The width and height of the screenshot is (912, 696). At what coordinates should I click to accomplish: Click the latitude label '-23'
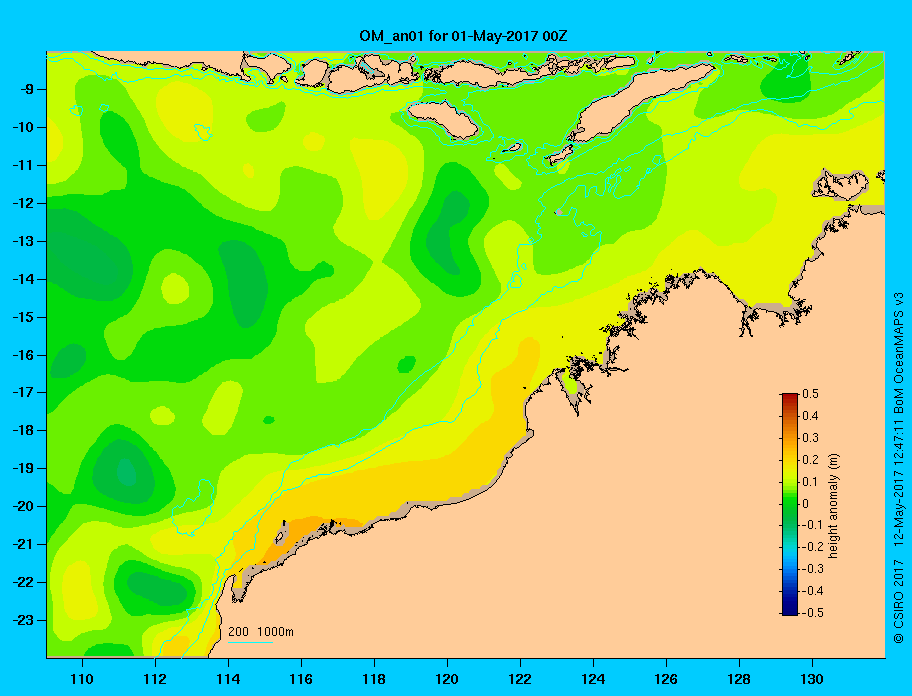pos(23,620)
